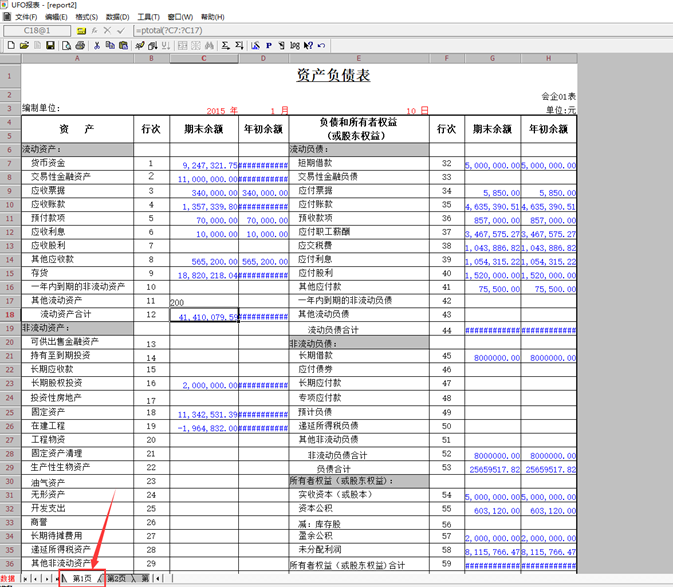This screenshot has height=587, width=673.
Task: Toggle the red 数据 mode button
Action: (8, 578)
